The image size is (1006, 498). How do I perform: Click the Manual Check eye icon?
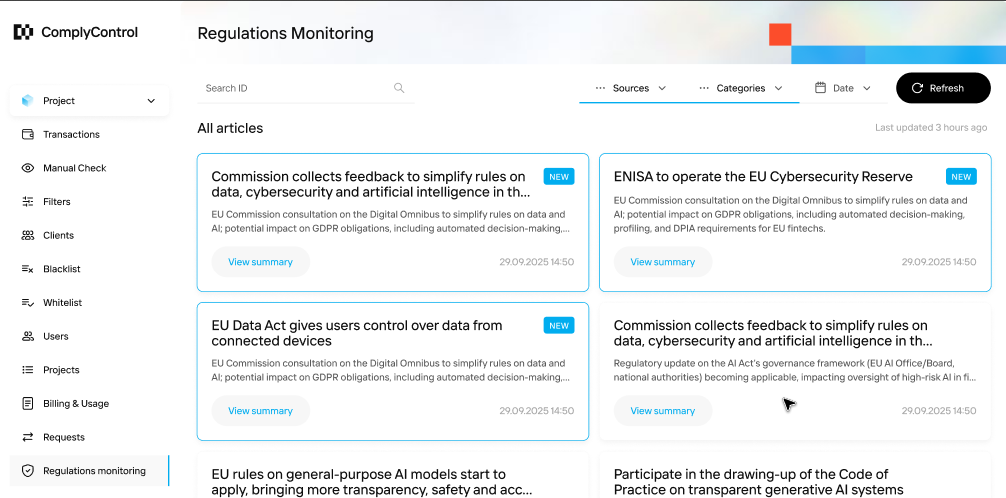pyautogui.click(x=28, y=168)
